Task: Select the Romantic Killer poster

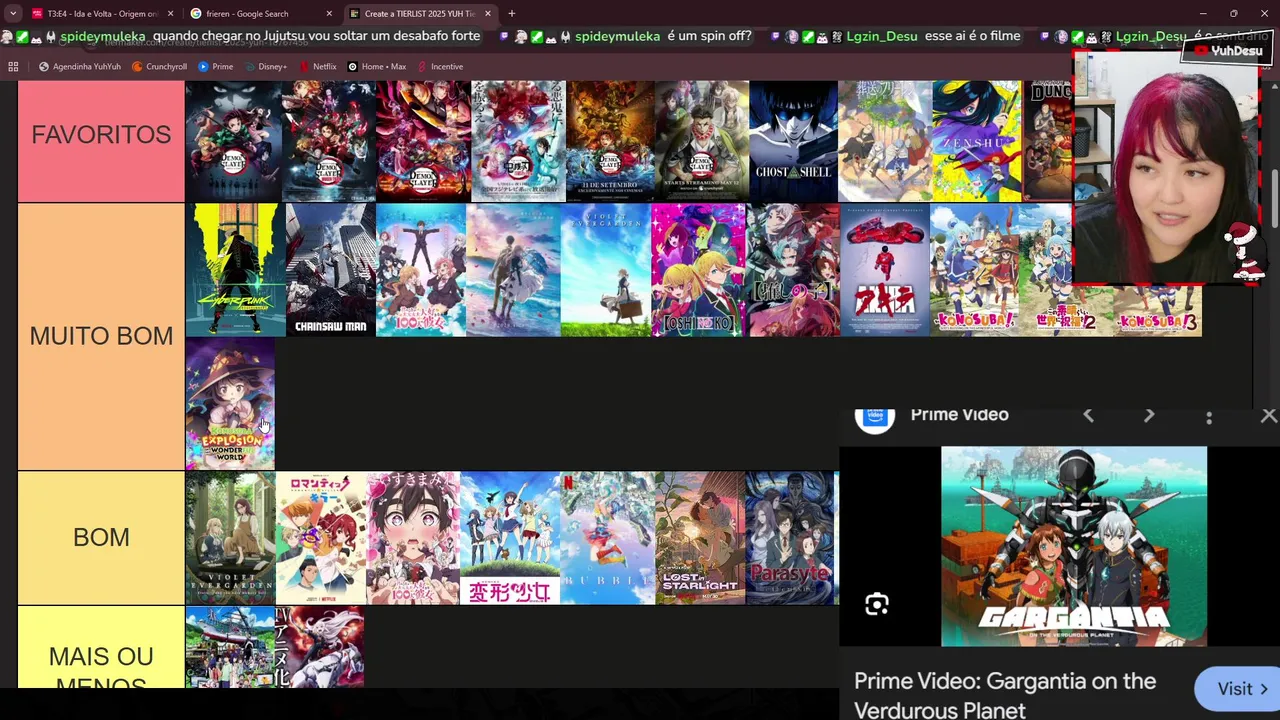Action: pyautogui.click(x=321, y=538)
